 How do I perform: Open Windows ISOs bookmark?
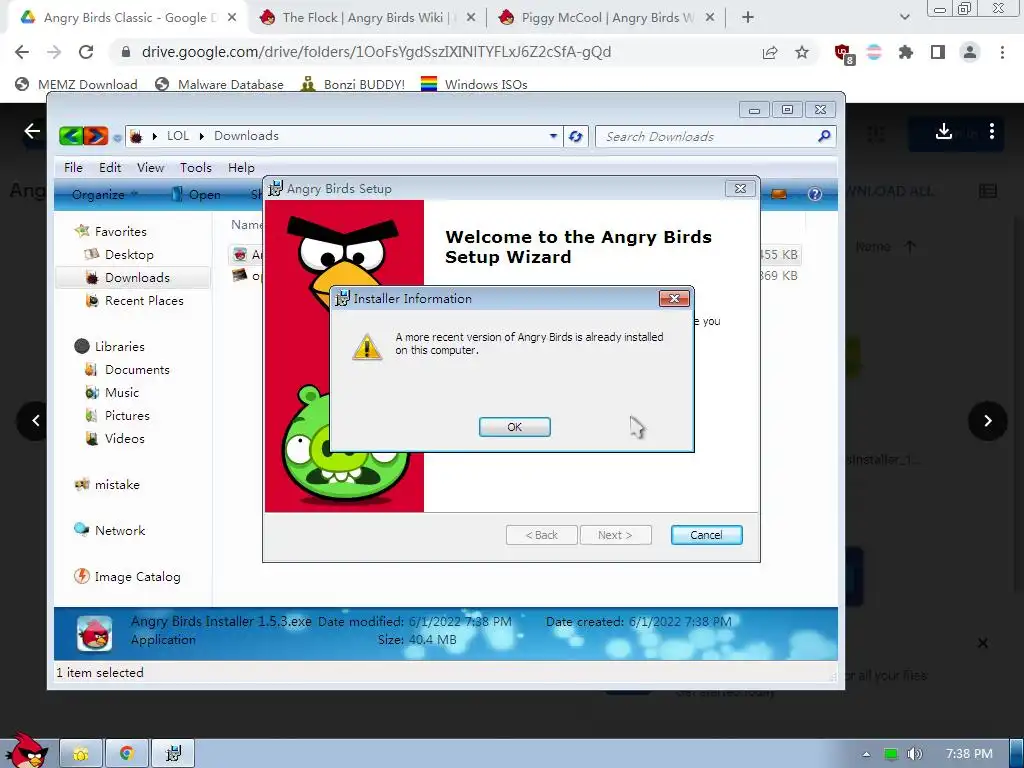[x=474, y=84]
